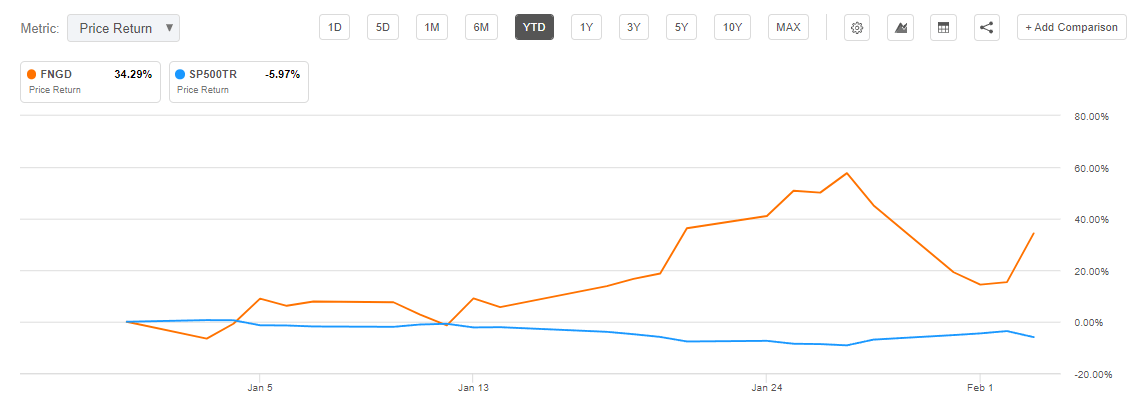Click the rightmost point of the SP500TR line
The width and height of the screenshot is (1147, 409).
(x=1033, y=337)
